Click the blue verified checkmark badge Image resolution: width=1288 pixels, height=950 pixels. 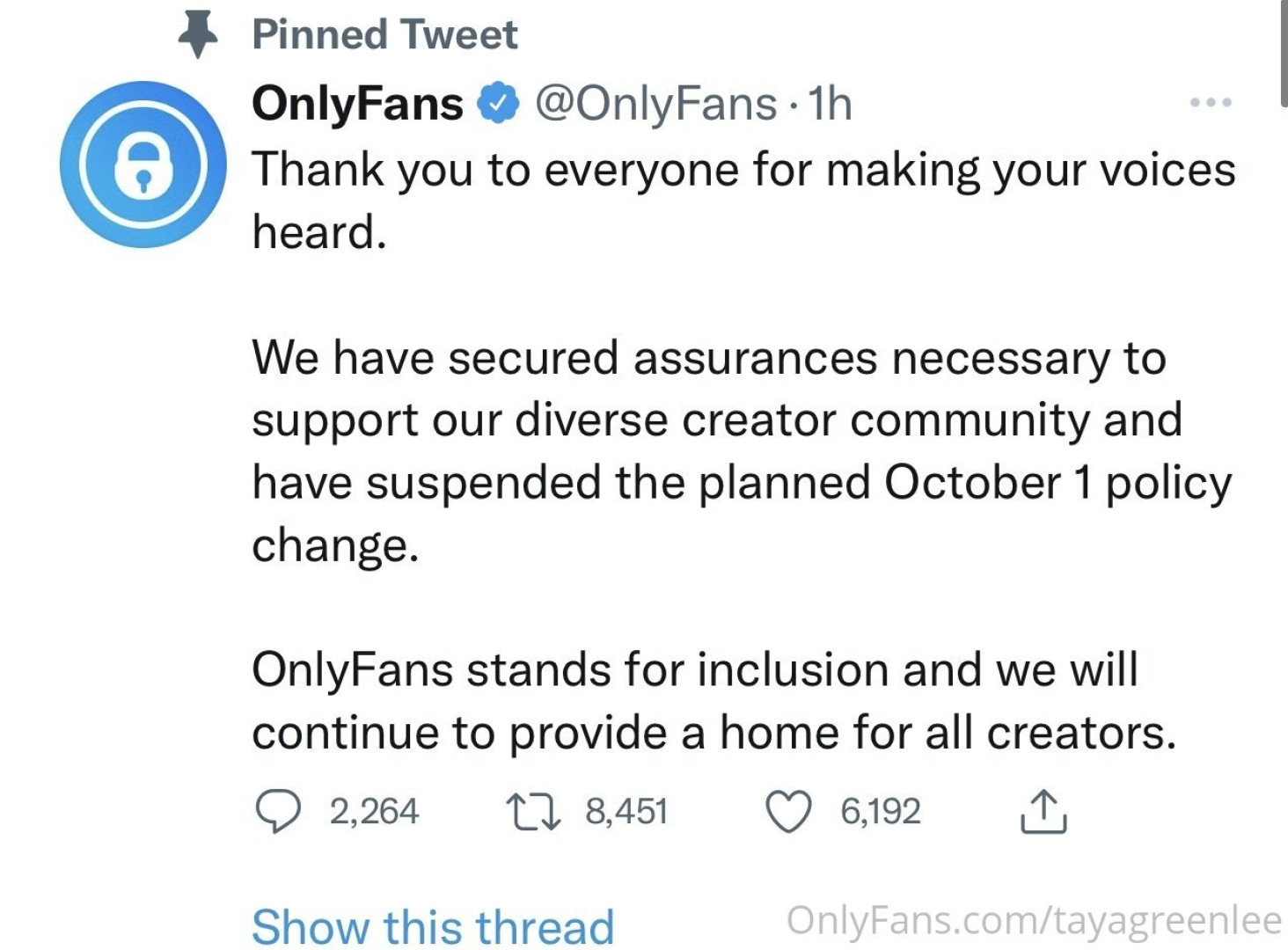pyautogui.click(x=497, y=104)
